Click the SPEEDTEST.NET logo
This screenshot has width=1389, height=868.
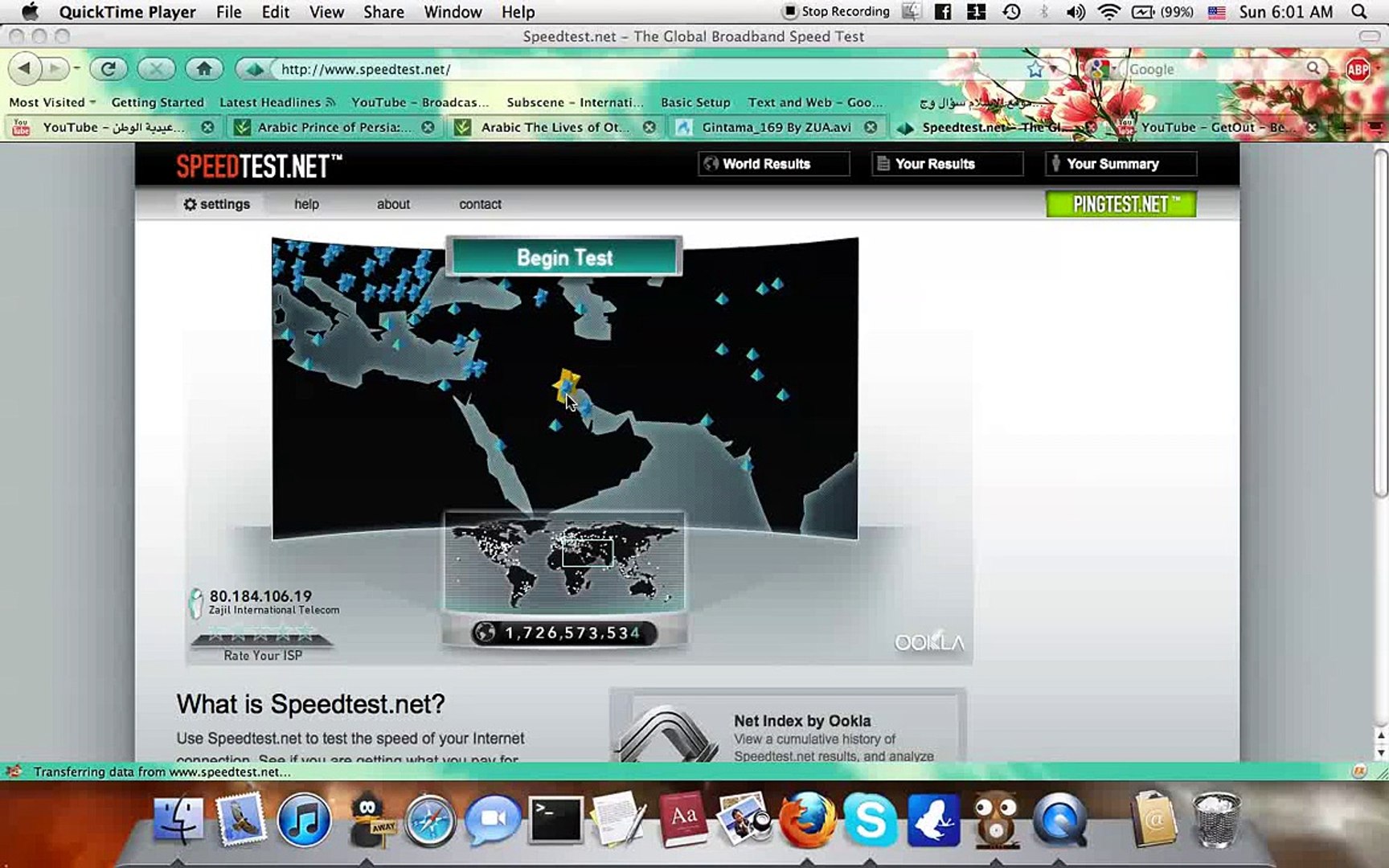[259, 166]
